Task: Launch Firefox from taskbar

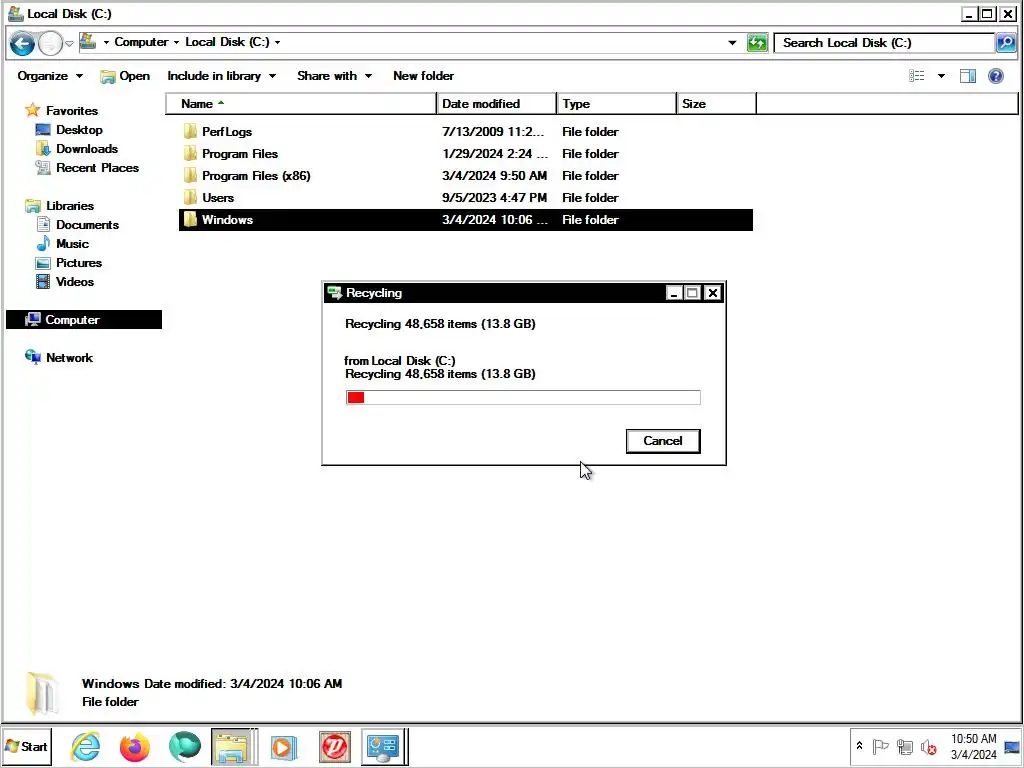Action: pos(135,747)
